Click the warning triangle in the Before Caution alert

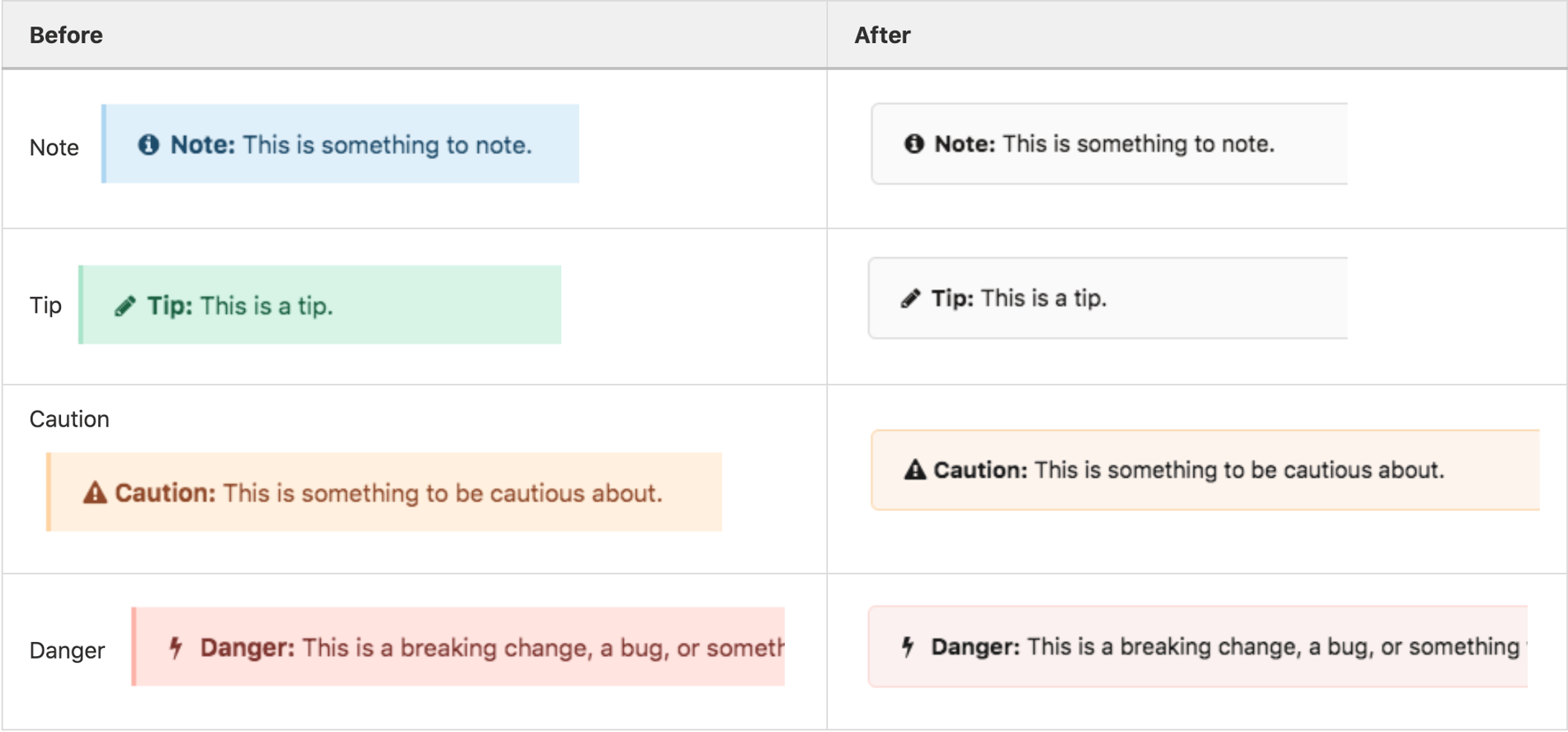point(95,493)
